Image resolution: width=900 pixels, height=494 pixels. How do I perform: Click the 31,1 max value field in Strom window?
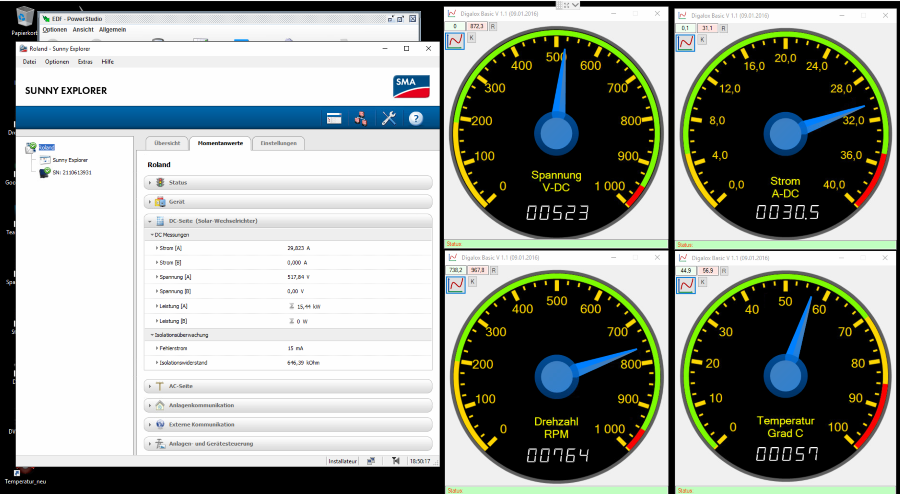pos(707,28)
